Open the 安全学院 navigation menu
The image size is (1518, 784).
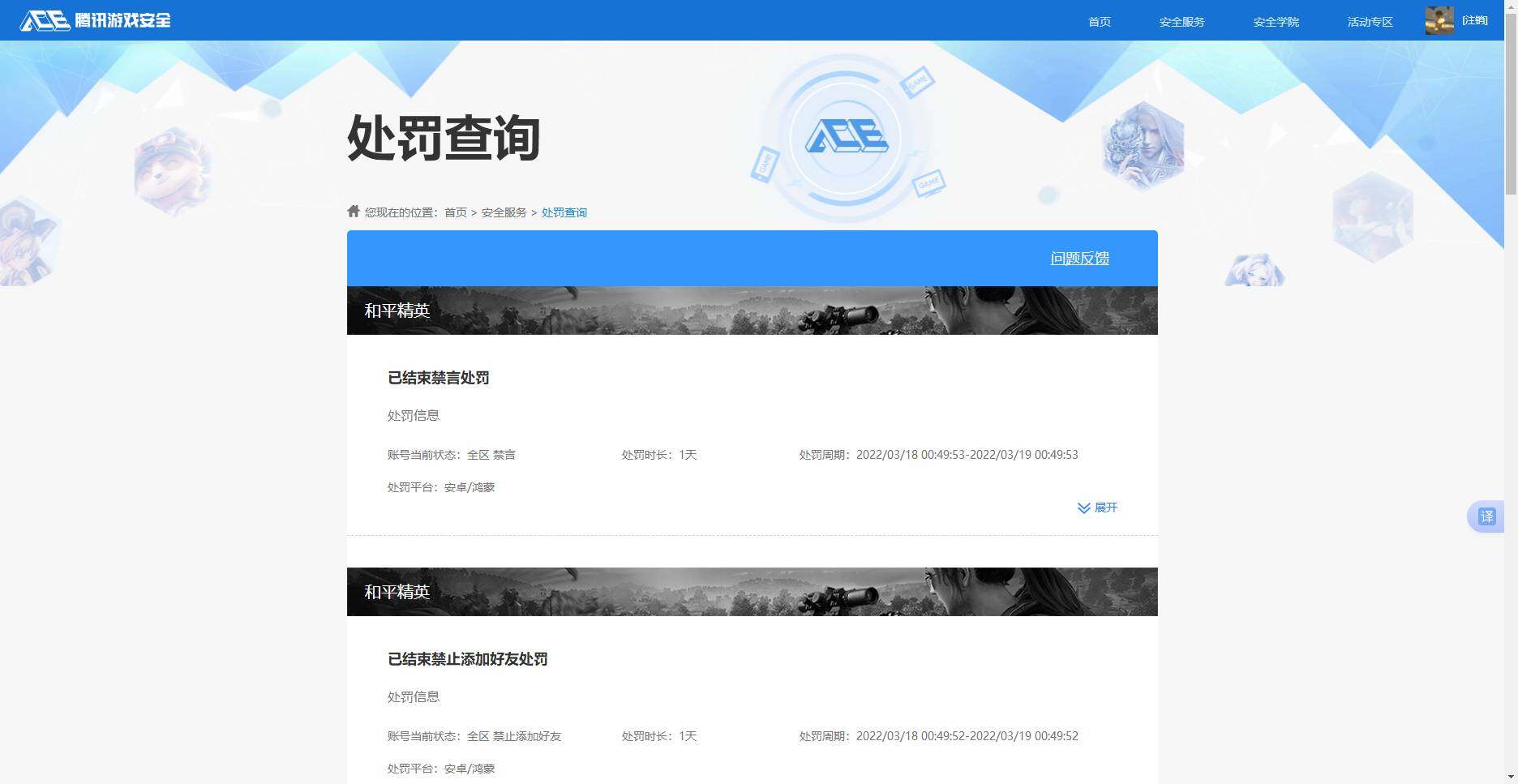[x=1275, y=22]
